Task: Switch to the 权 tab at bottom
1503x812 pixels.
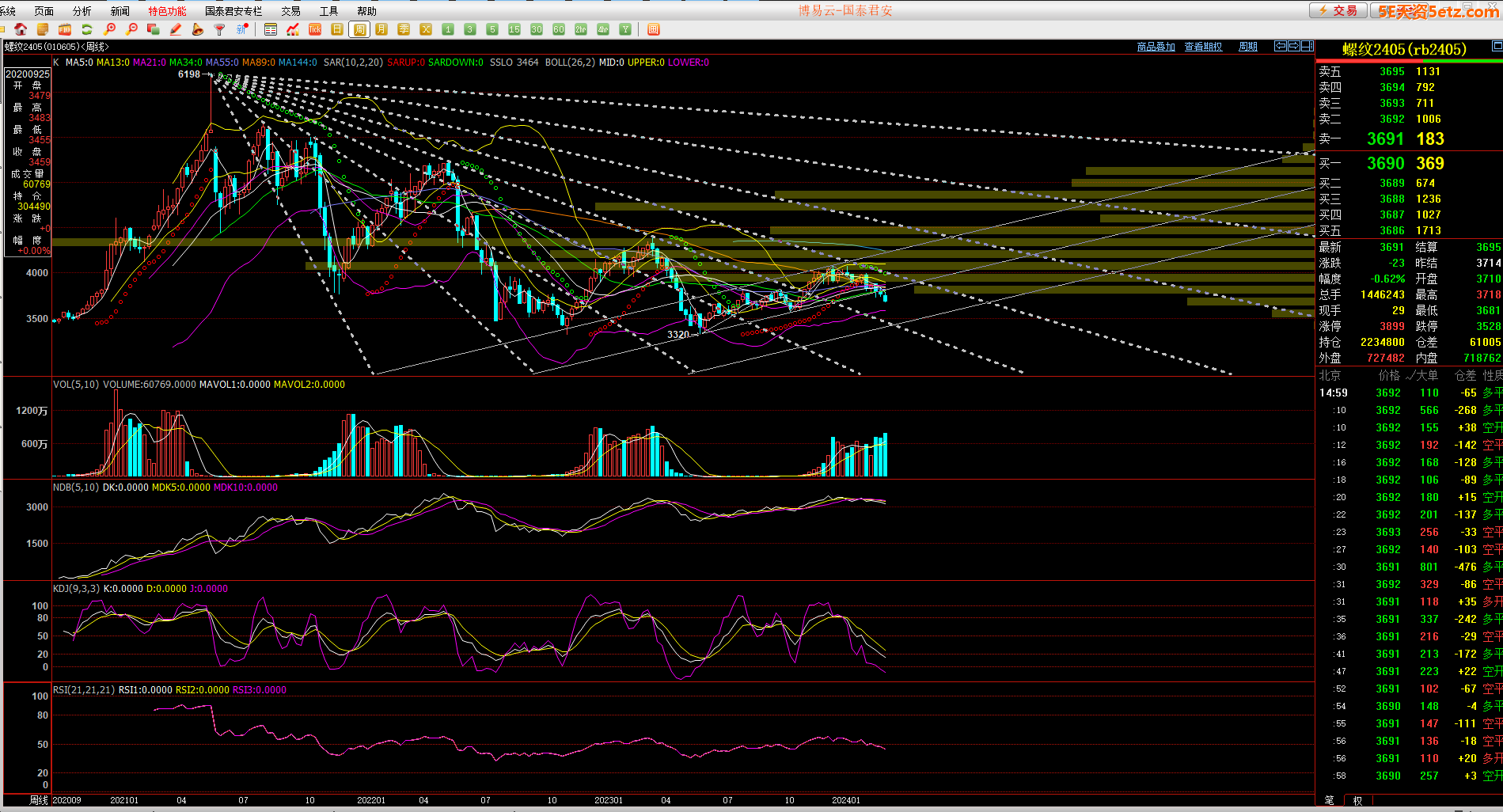Action: (x=1357, y=801)
